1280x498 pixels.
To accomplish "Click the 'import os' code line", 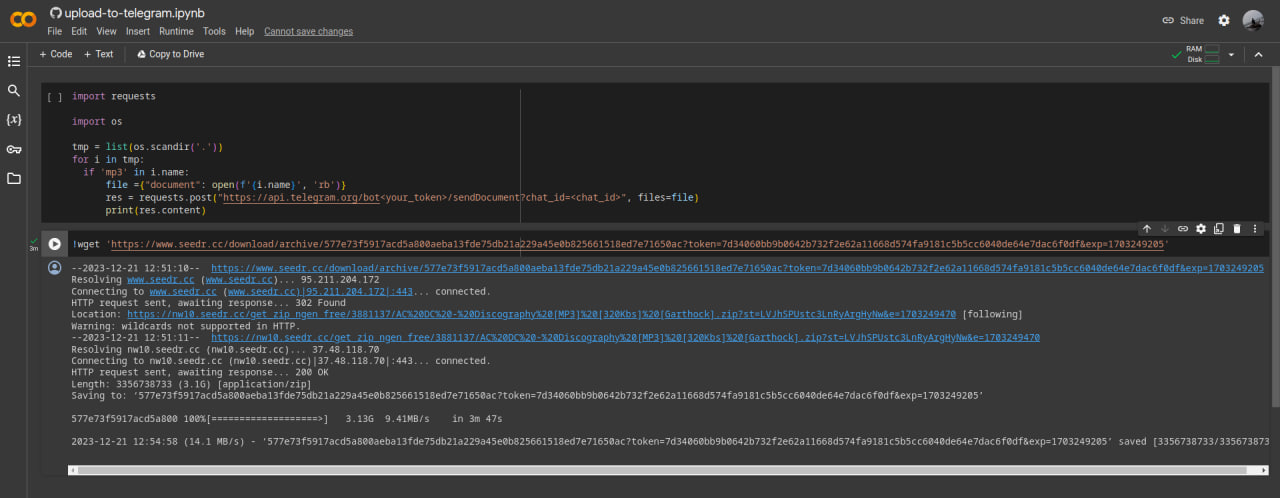I will [97, 122].
